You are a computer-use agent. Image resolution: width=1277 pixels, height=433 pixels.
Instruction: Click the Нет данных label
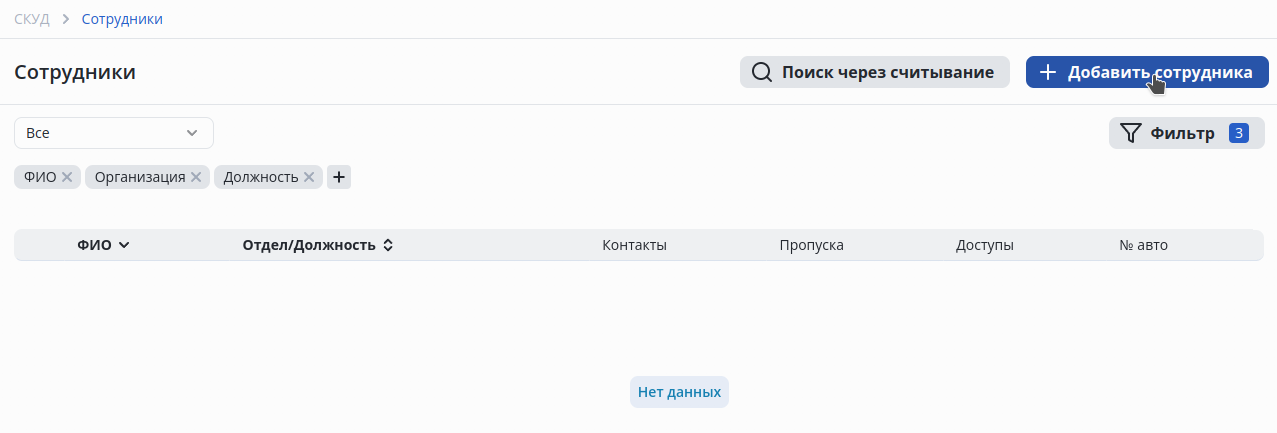679,392
